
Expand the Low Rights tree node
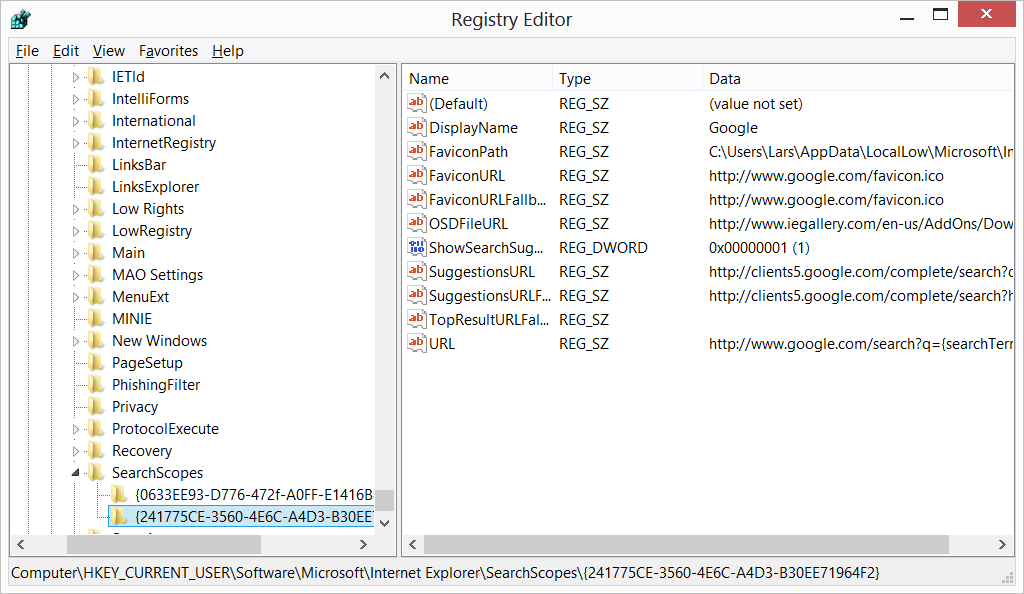tap(76, 210)
